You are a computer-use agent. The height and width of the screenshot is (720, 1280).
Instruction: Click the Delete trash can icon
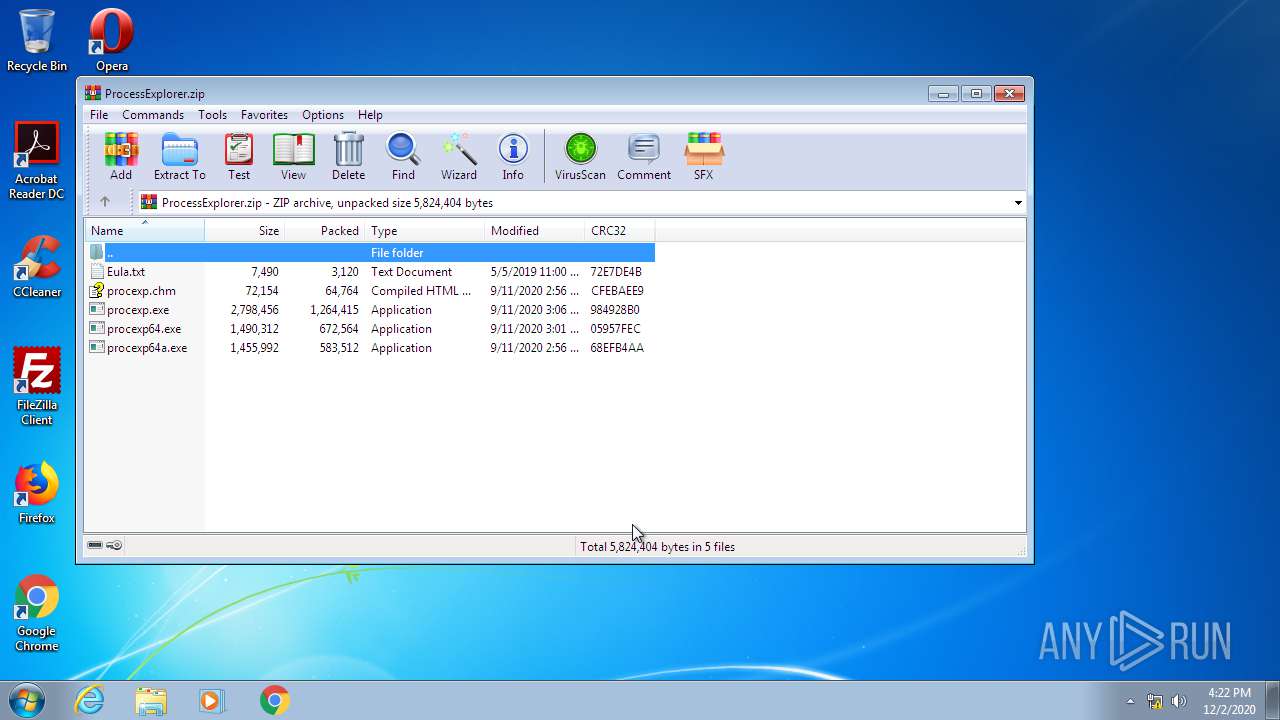pyautogui.click(x=348, y=157)
